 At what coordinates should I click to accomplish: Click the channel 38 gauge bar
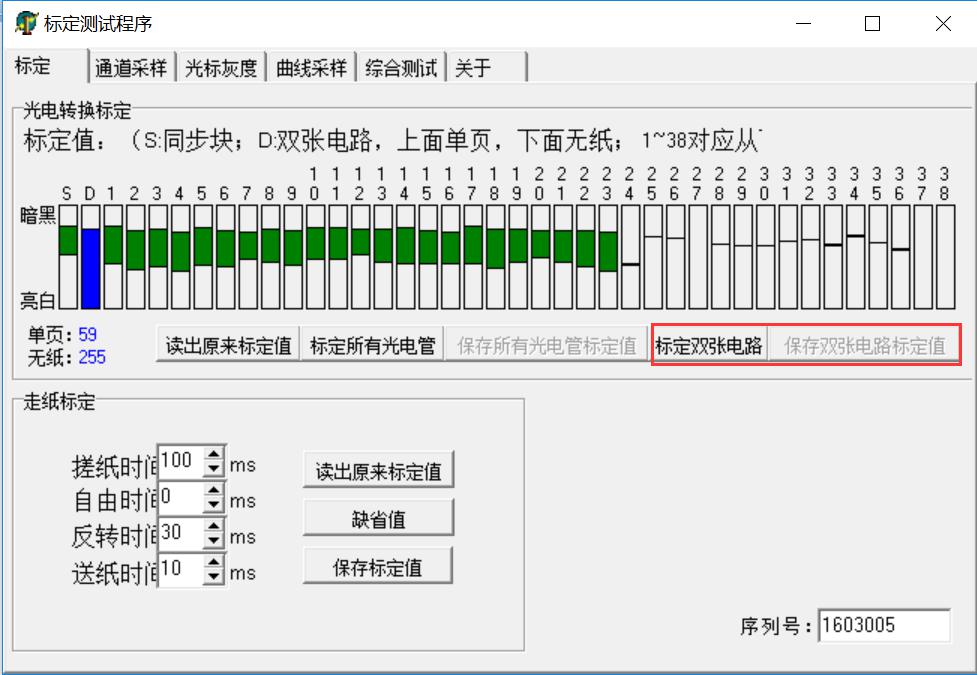pyautogui.click(x=945, y=257)
